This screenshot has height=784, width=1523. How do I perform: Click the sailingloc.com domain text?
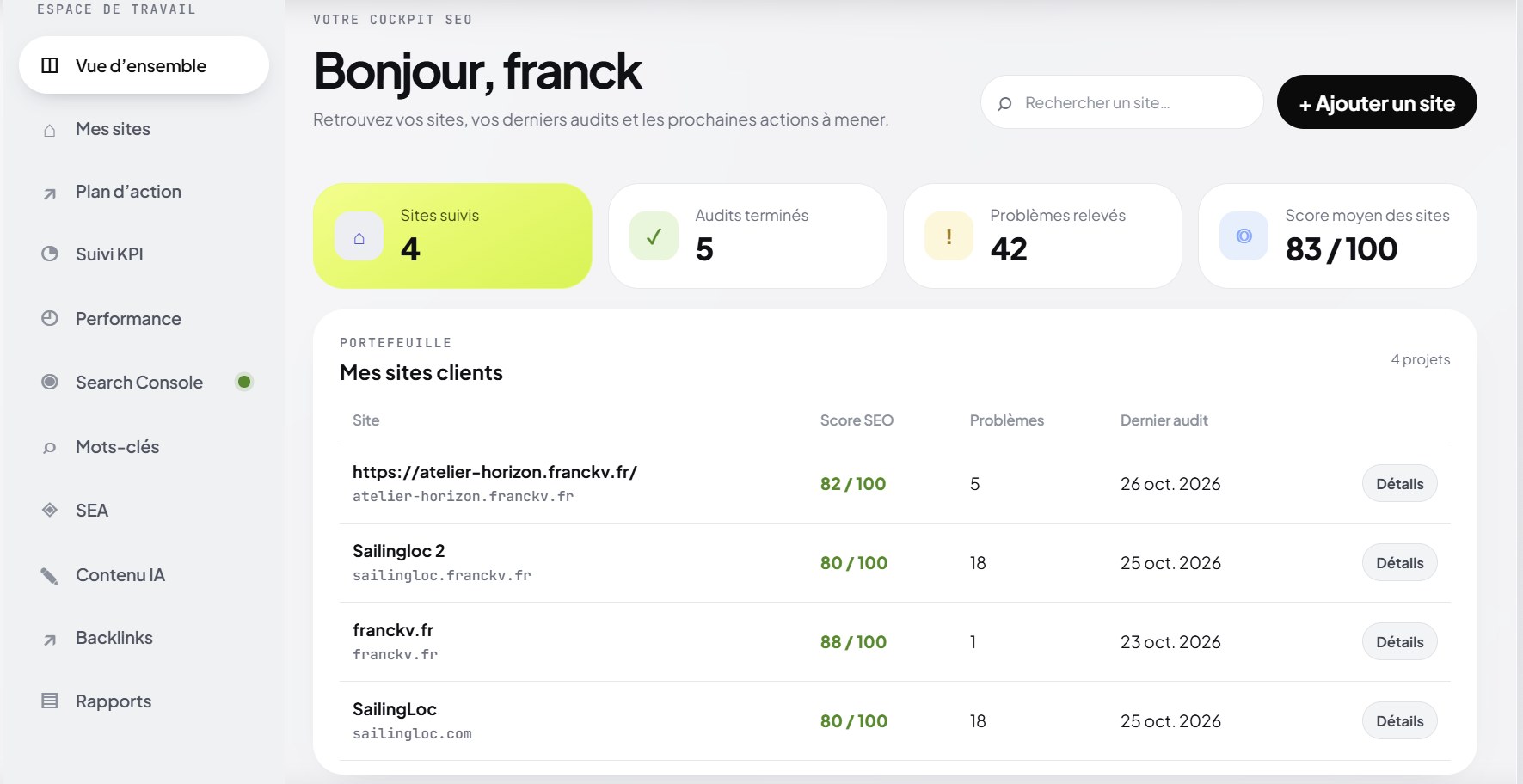point(412,734)
